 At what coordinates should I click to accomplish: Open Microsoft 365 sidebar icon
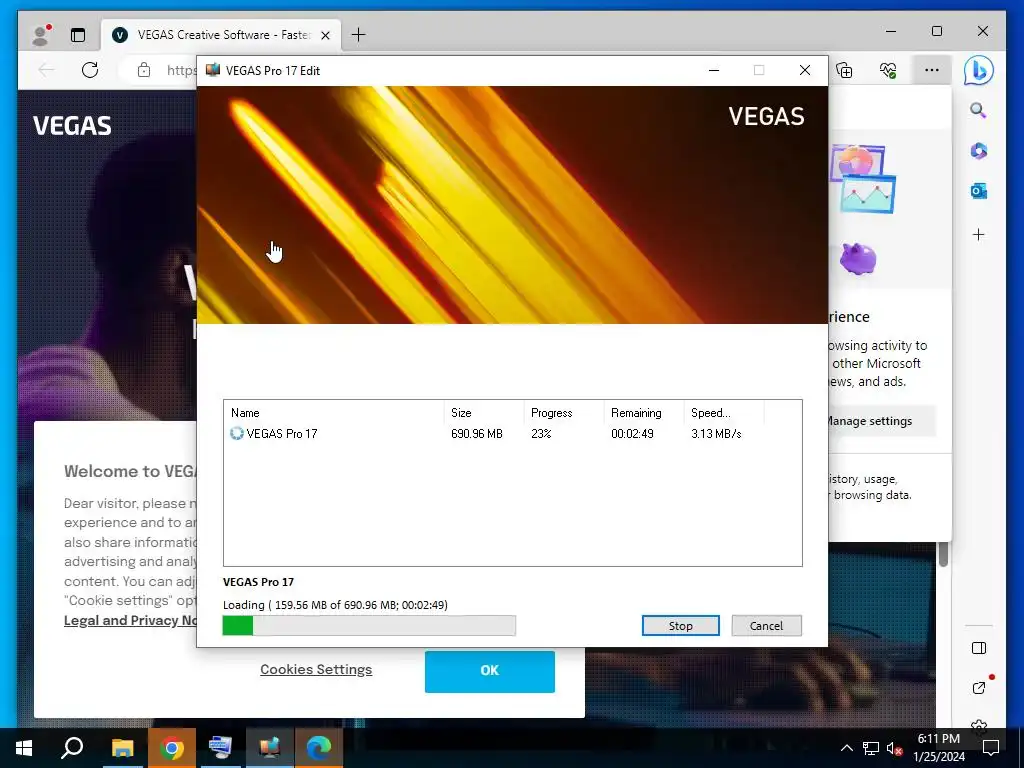[978, 151]
